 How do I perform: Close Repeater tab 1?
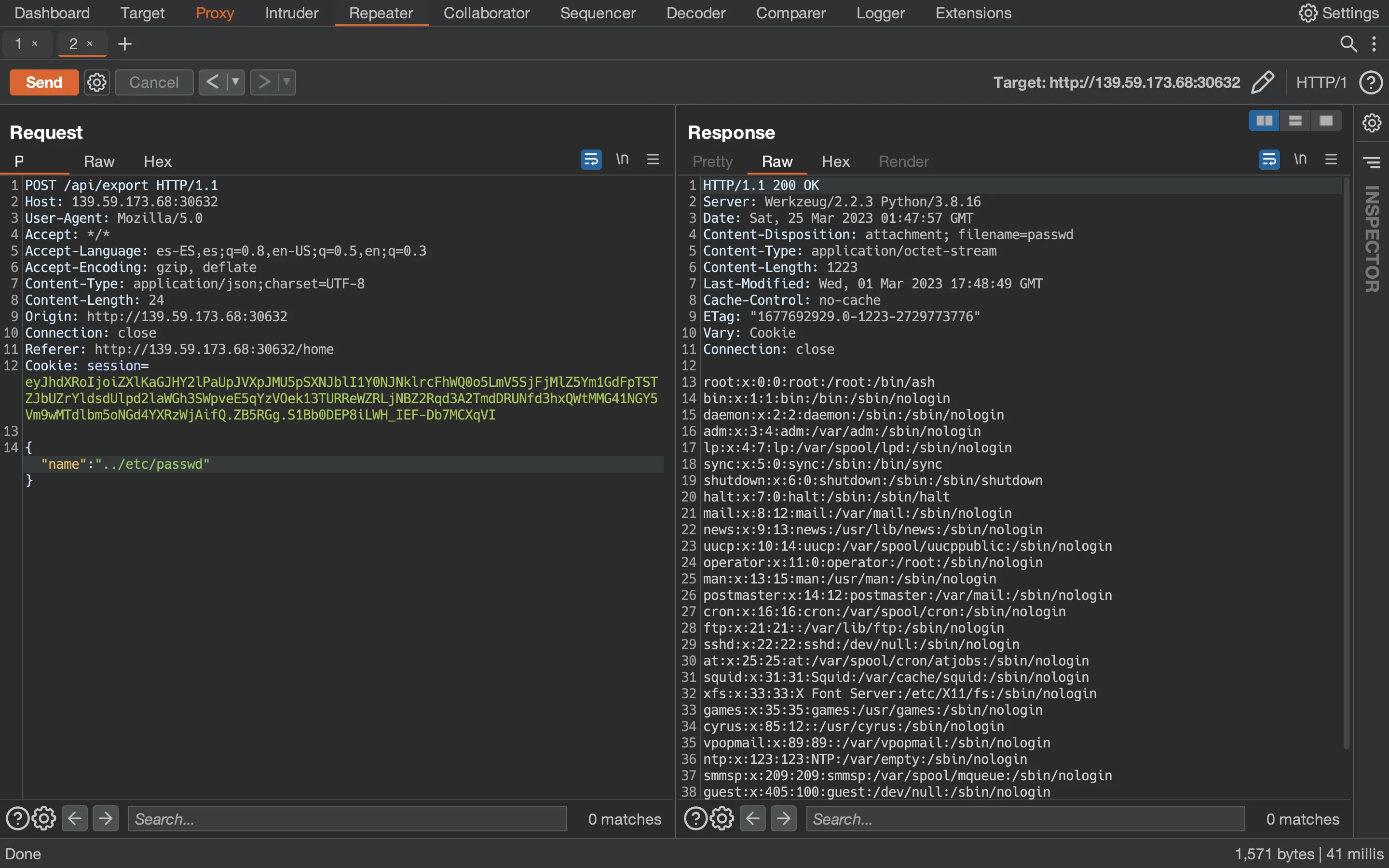click(35, 43)
